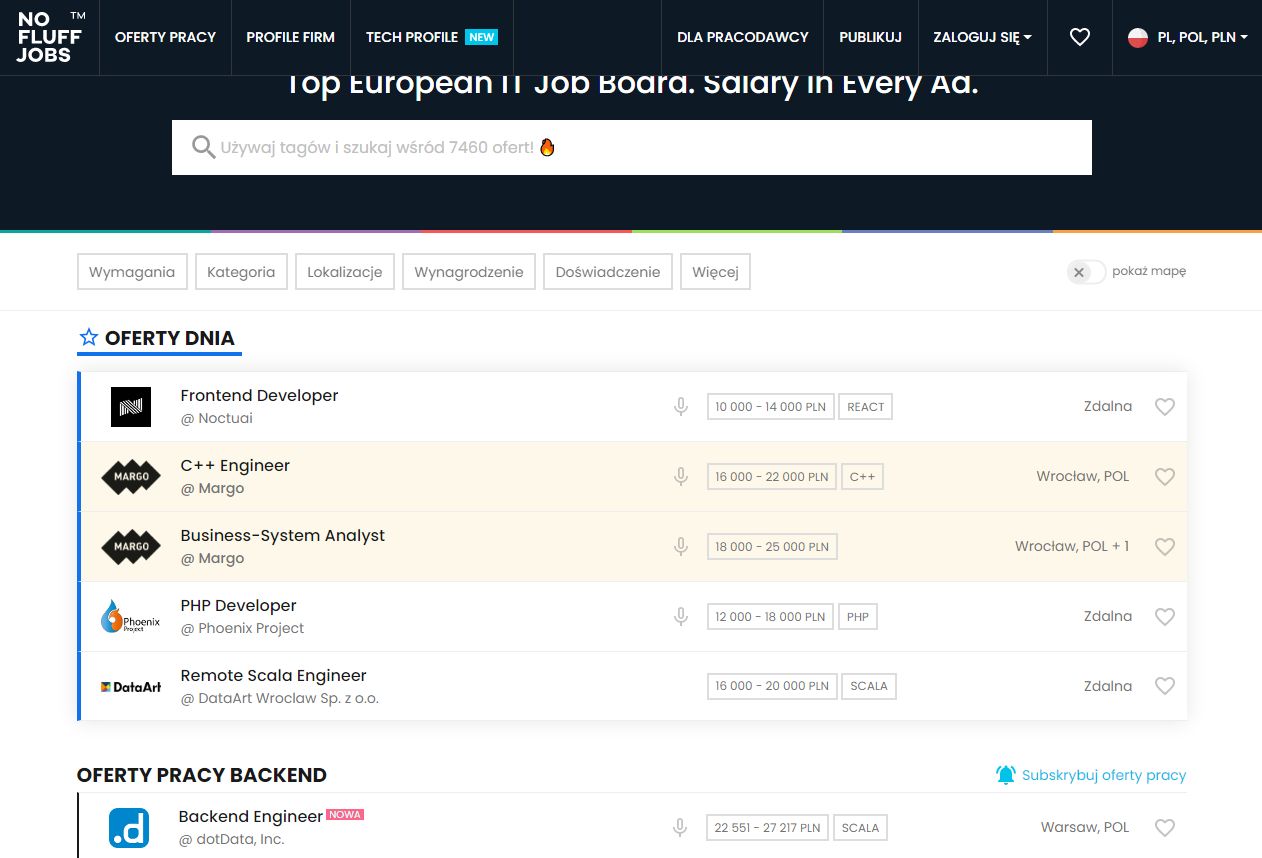Image resolution: width=1262 pixels, height=858 pixels.
Task: Expand the Więcej filter
Action: pos(715,272)
